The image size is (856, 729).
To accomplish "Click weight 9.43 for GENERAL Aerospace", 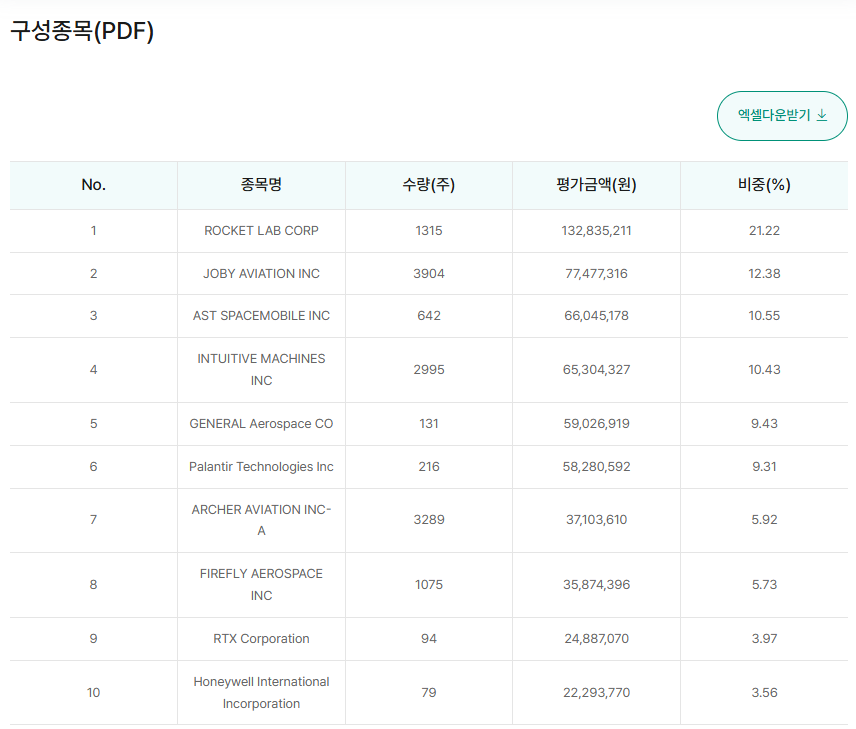I will [764, 424].
